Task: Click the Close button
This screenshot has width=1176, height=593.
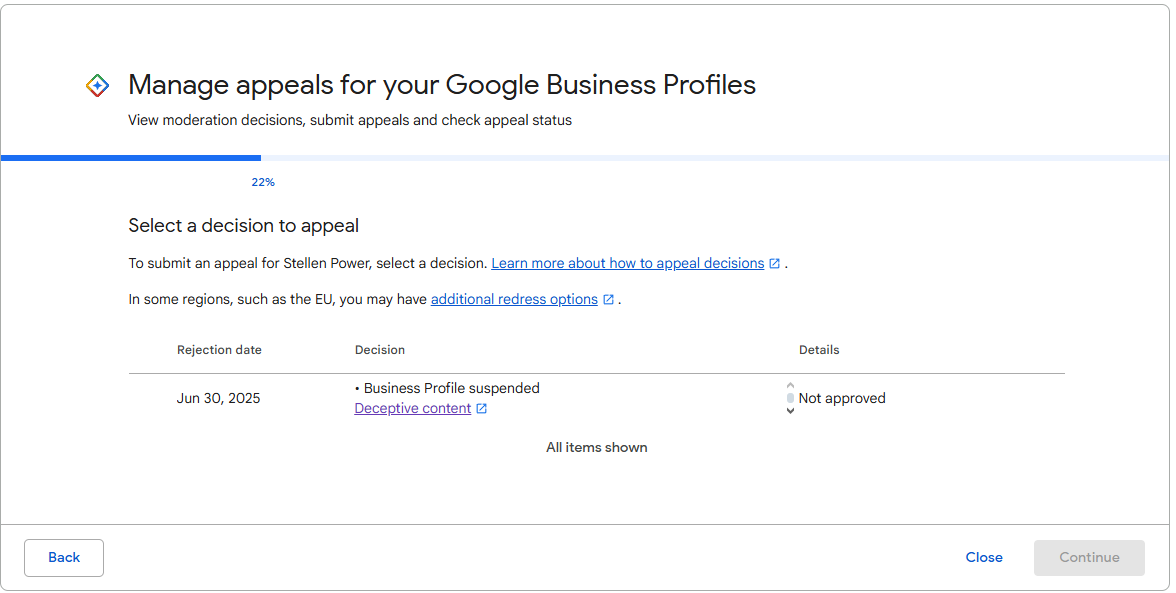Action: [984, 557]
